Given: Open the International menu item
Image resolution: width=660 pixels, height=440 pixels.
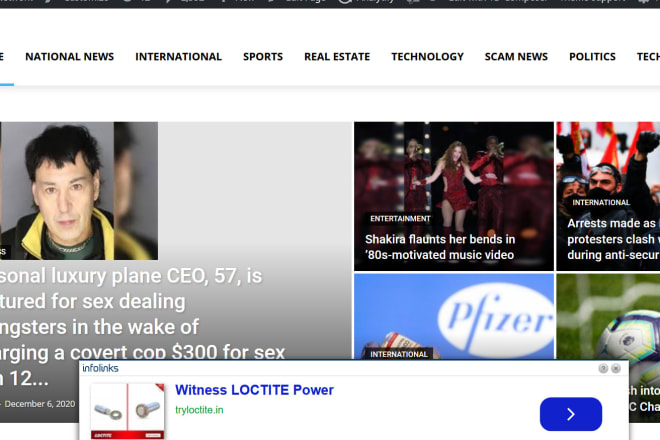Looking at the screenshot, I should pyautogui.click(x=178, y=56).
